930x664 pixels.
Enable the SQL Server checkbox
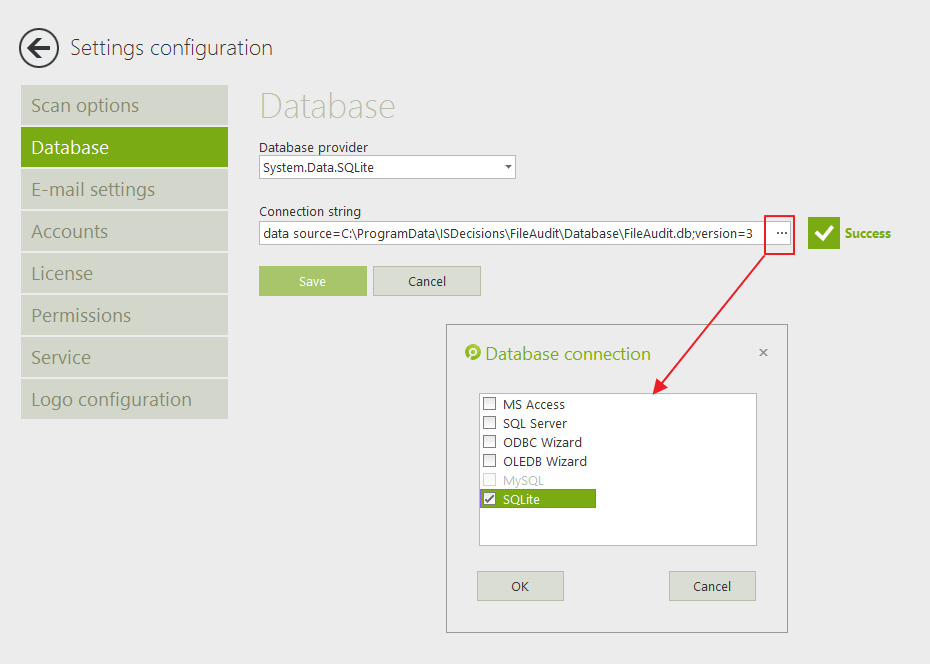click(x=490, y=423)
